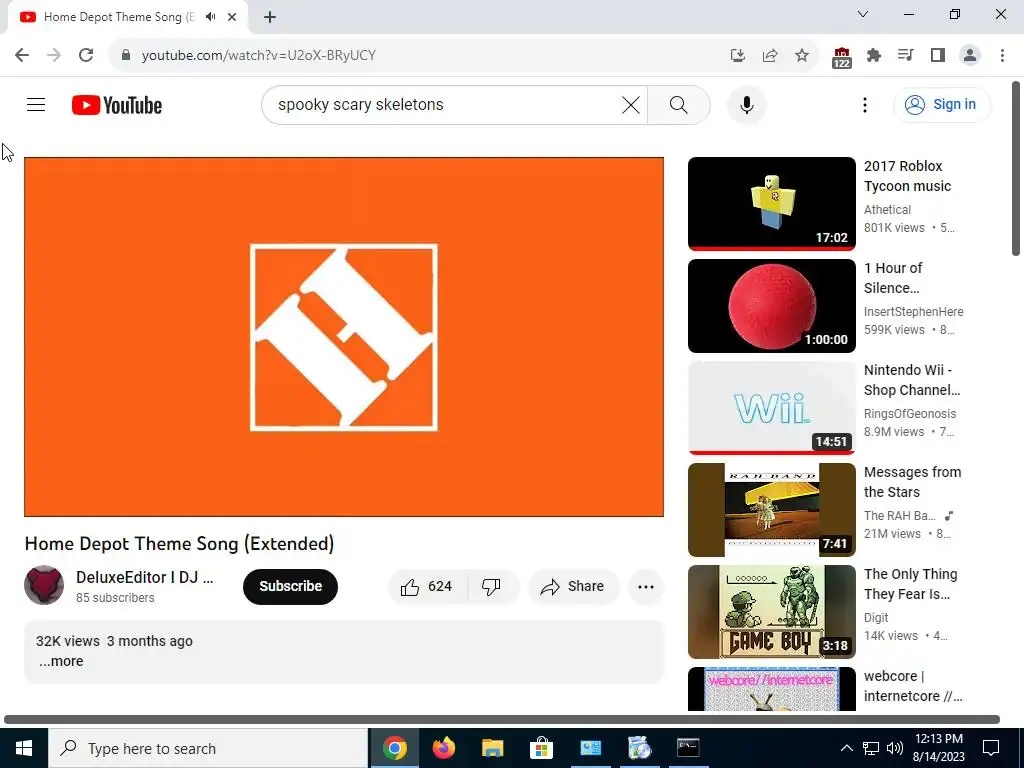Click the Sign in button
The width and height of the screenshot is (1024, 768).
tap(942, 104)
